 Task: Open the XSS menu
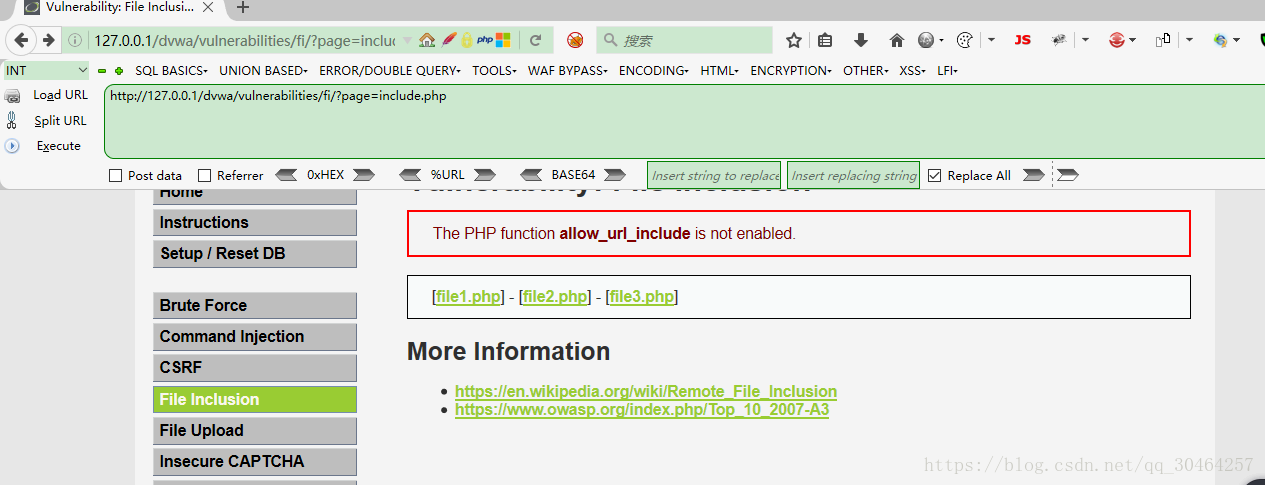pyautogui.click(x=912, y=71)
